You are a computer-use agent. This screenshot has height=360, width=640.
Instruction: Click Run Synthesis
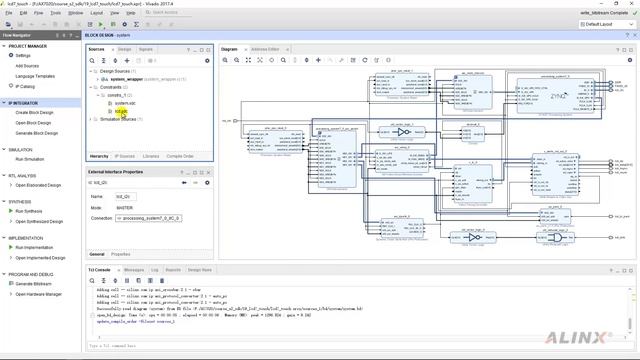(29, 211)
